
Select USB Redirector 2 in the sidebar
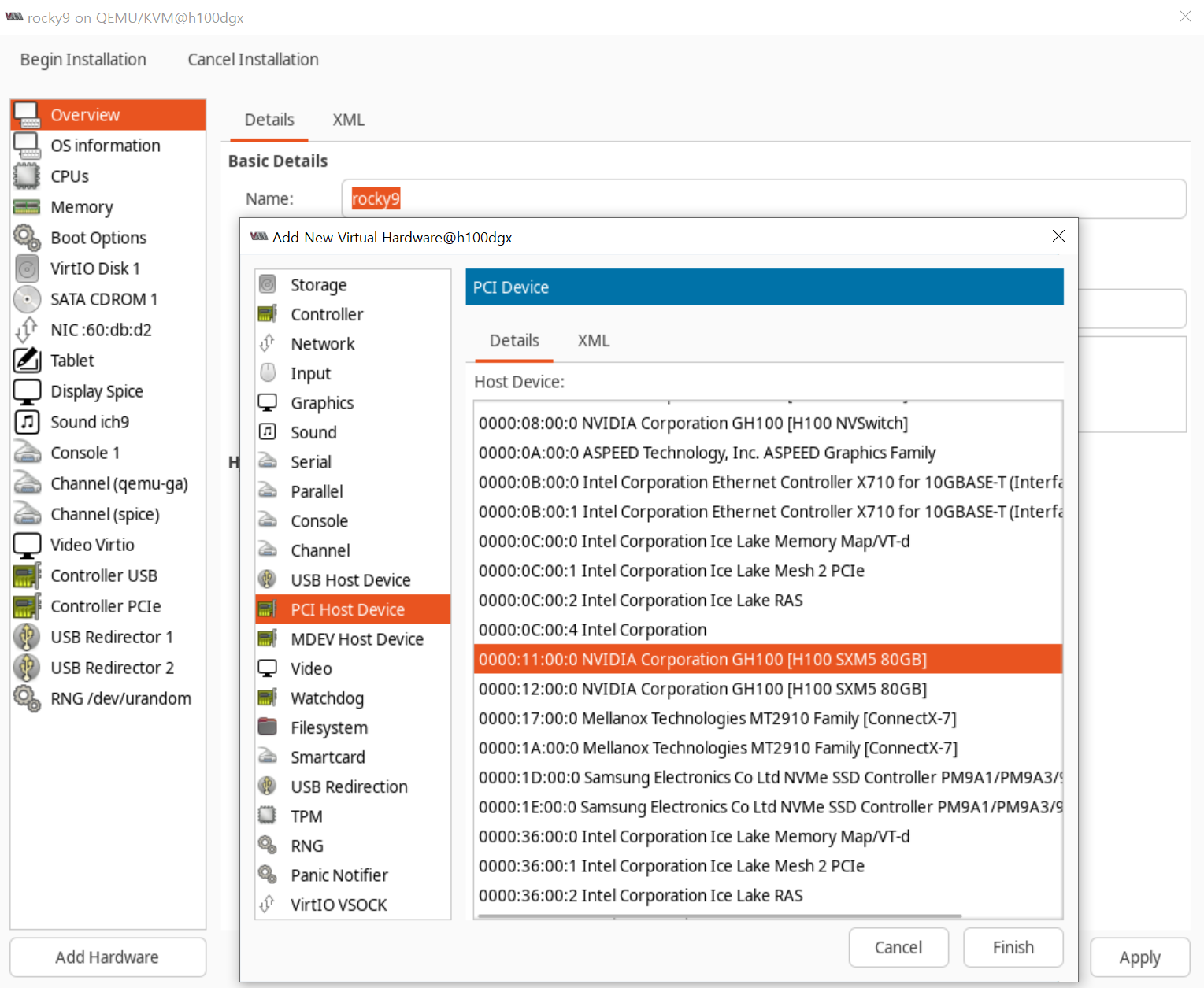coord(108,668)
